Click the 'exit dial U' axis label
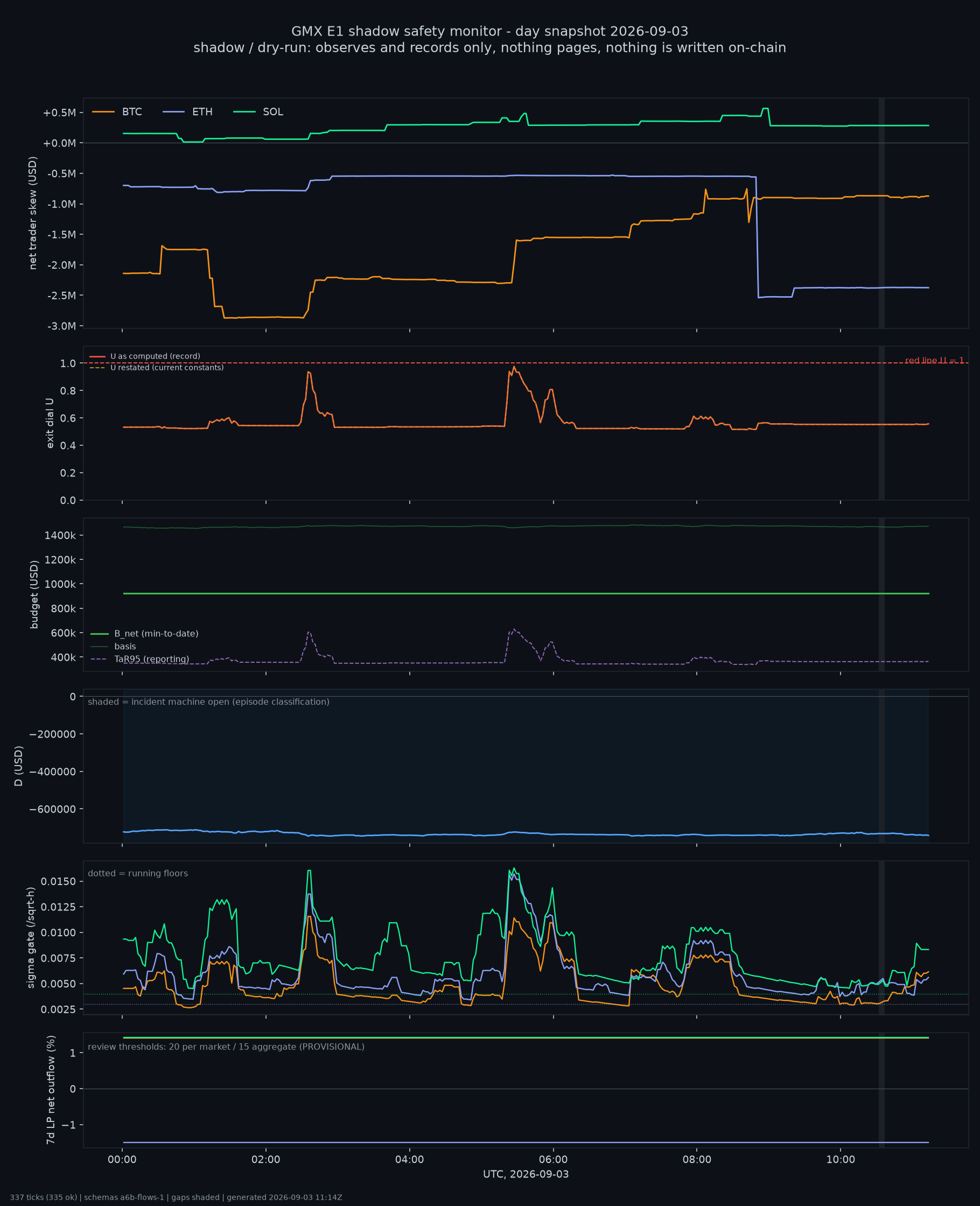 tap(50, 423)
